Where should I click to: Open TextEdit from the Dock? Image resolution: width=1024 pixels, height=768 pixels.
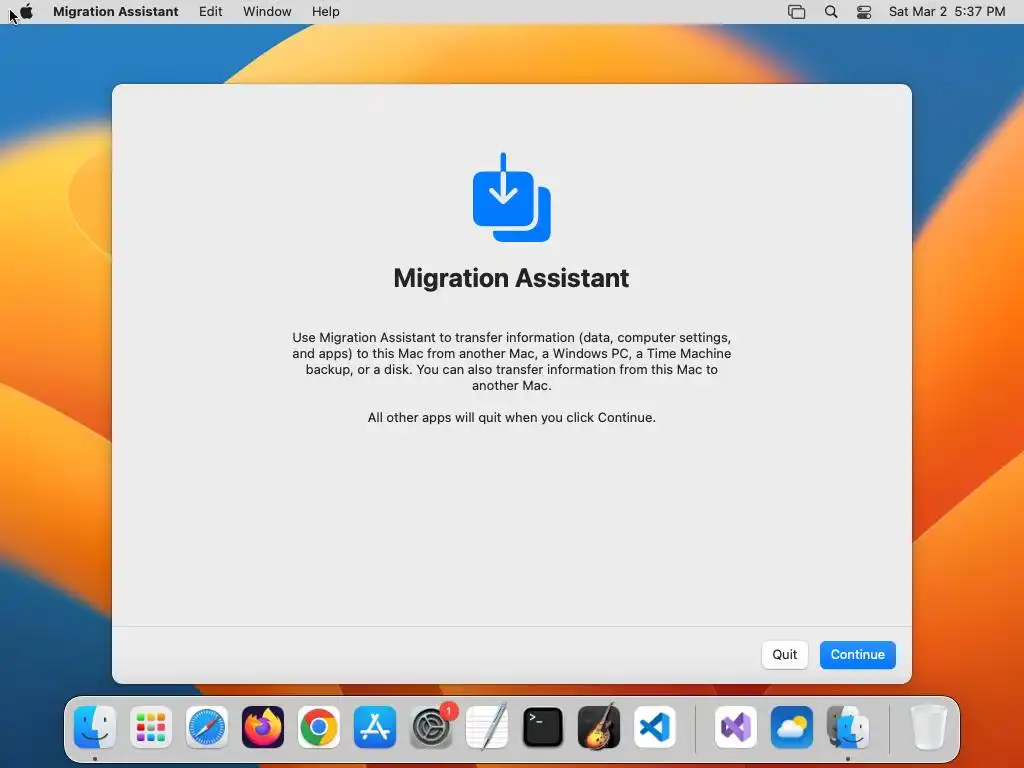point(487,727)
